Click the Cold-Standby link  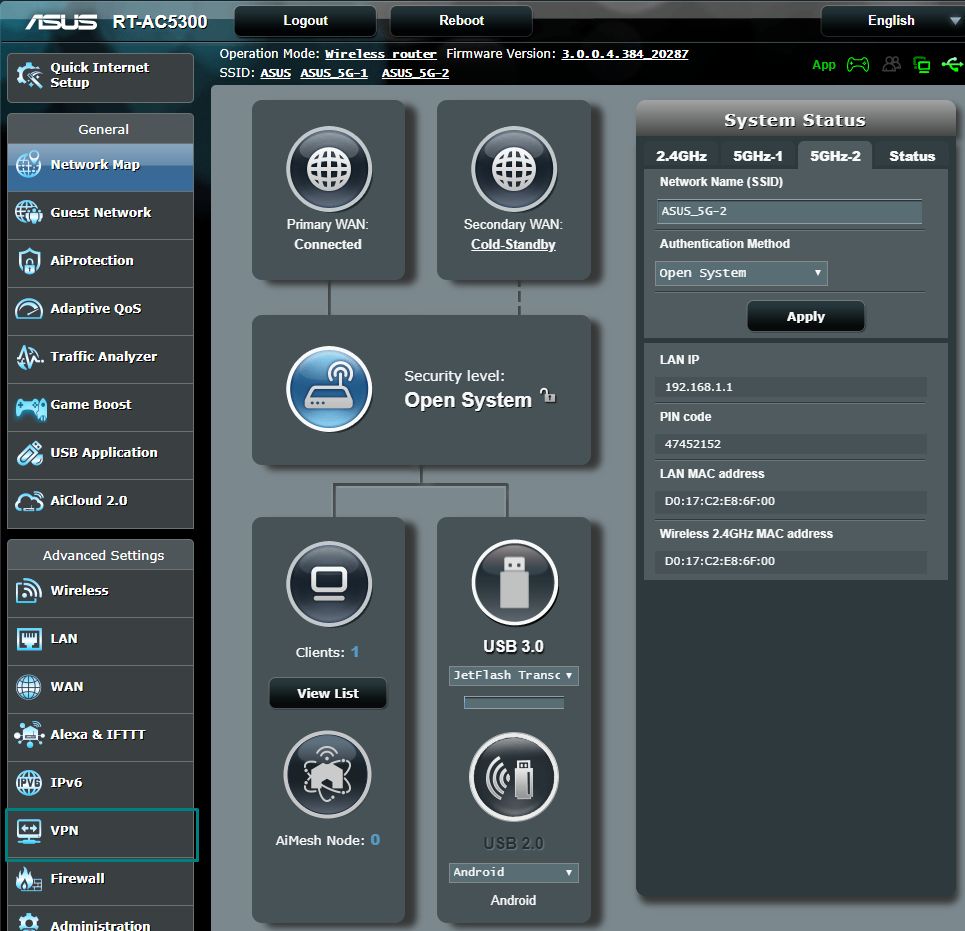(x=513, y=244)
